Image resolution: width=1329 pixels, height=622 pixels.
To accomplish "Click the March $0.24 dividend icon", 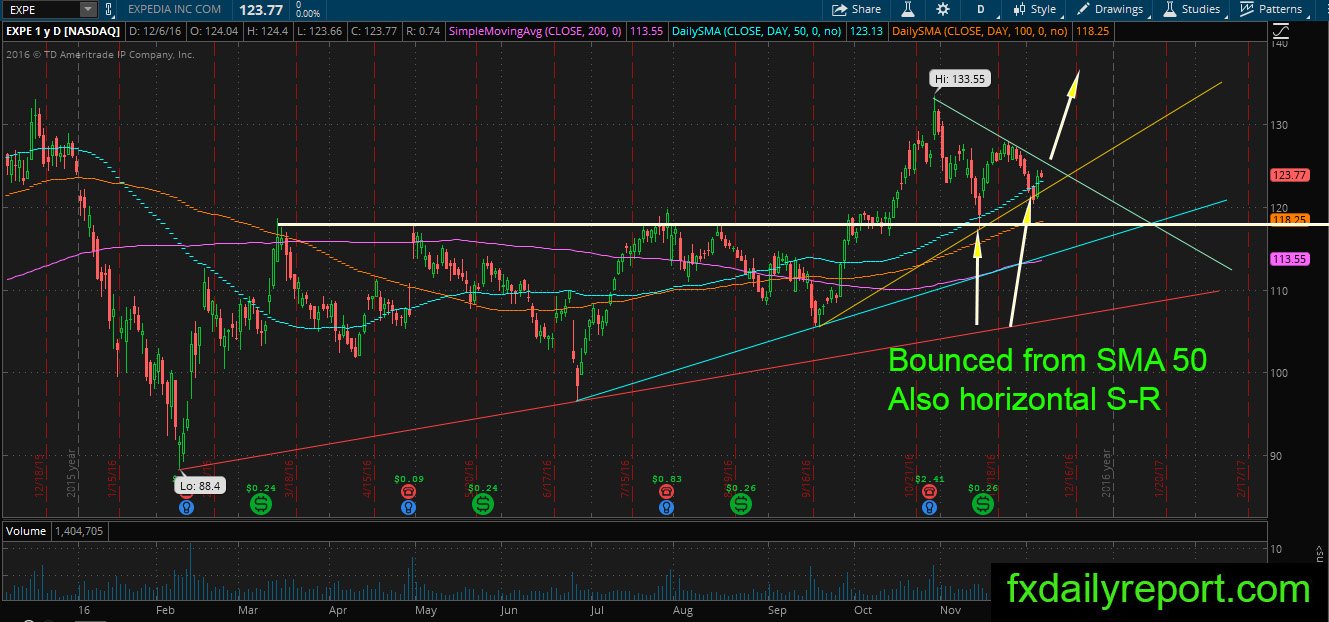I will point(260,506).
